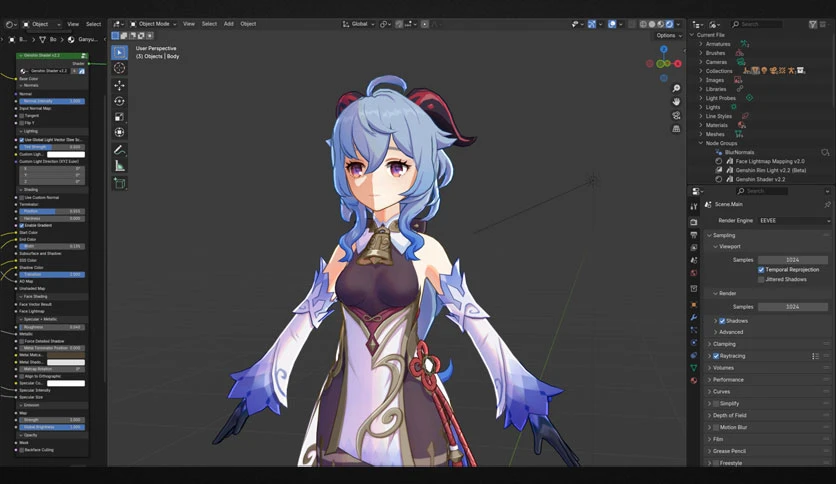Click the outliner filter funnel icon
The height and width of the screenshot is (484, 836).
813,24
